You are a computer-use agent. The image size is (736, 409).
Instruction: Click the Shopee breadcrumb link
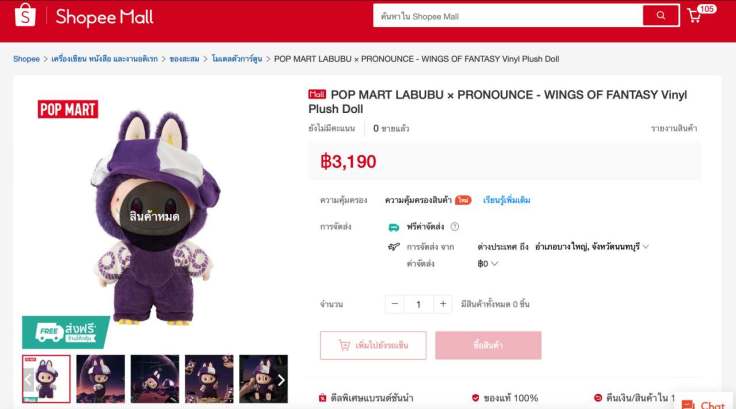(26, 59)
